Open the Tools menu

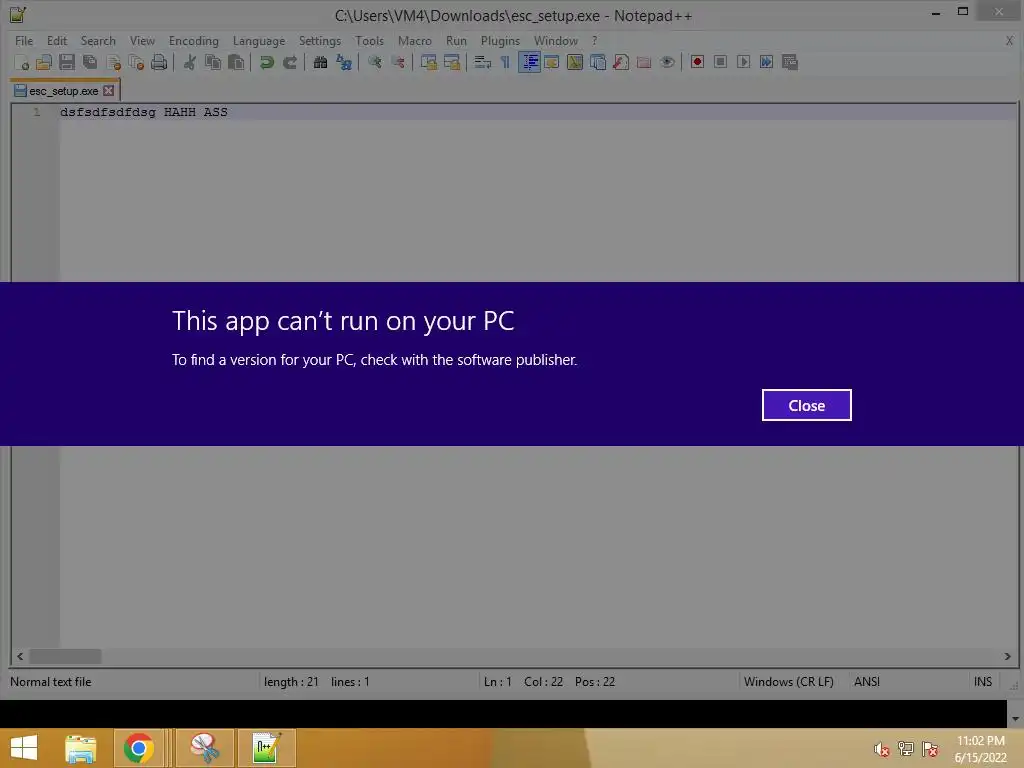[x=370, y=40]
